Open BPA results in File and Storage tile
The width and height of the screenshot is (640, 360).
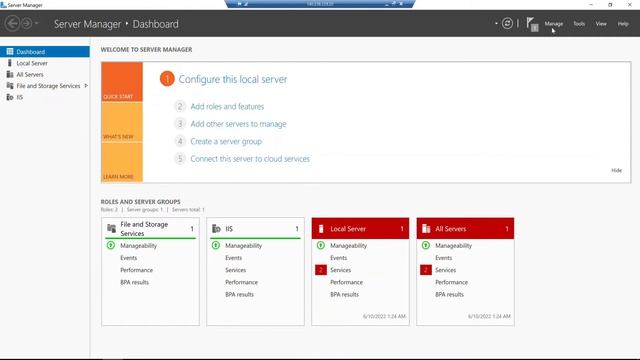[x=134, y=282]
